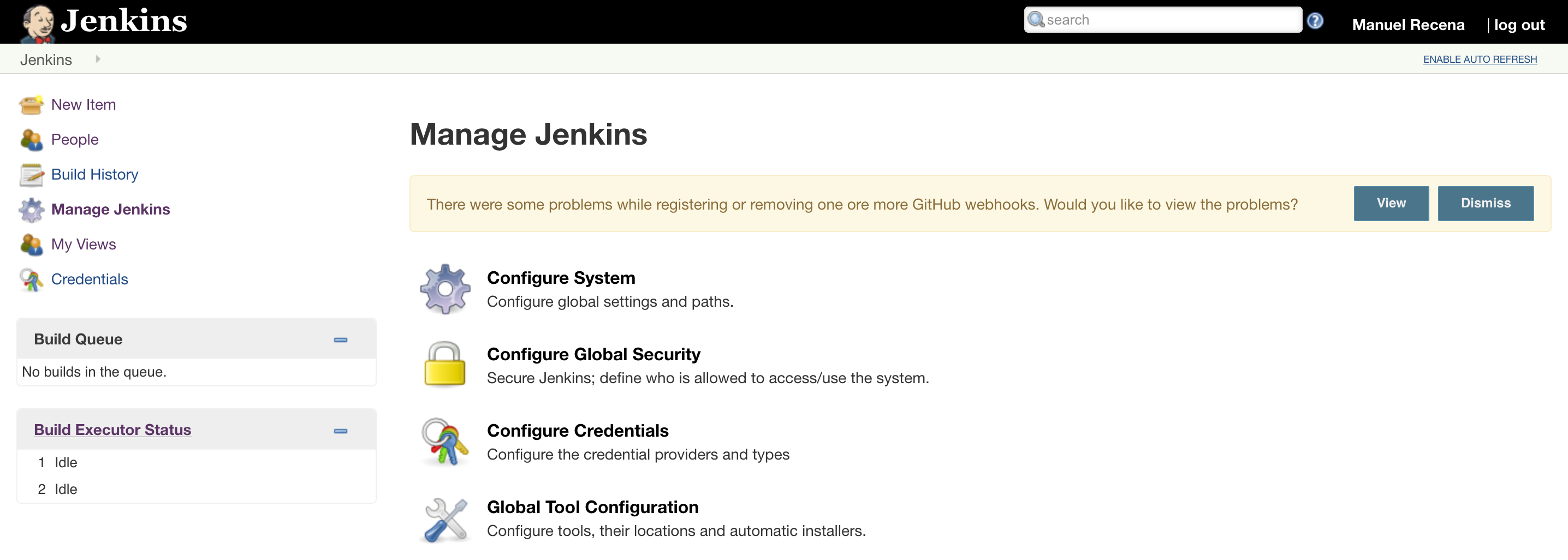Click the New Item box icon
The height and width of the screenshot is (560, 1568).
click(x=31, y=105)
